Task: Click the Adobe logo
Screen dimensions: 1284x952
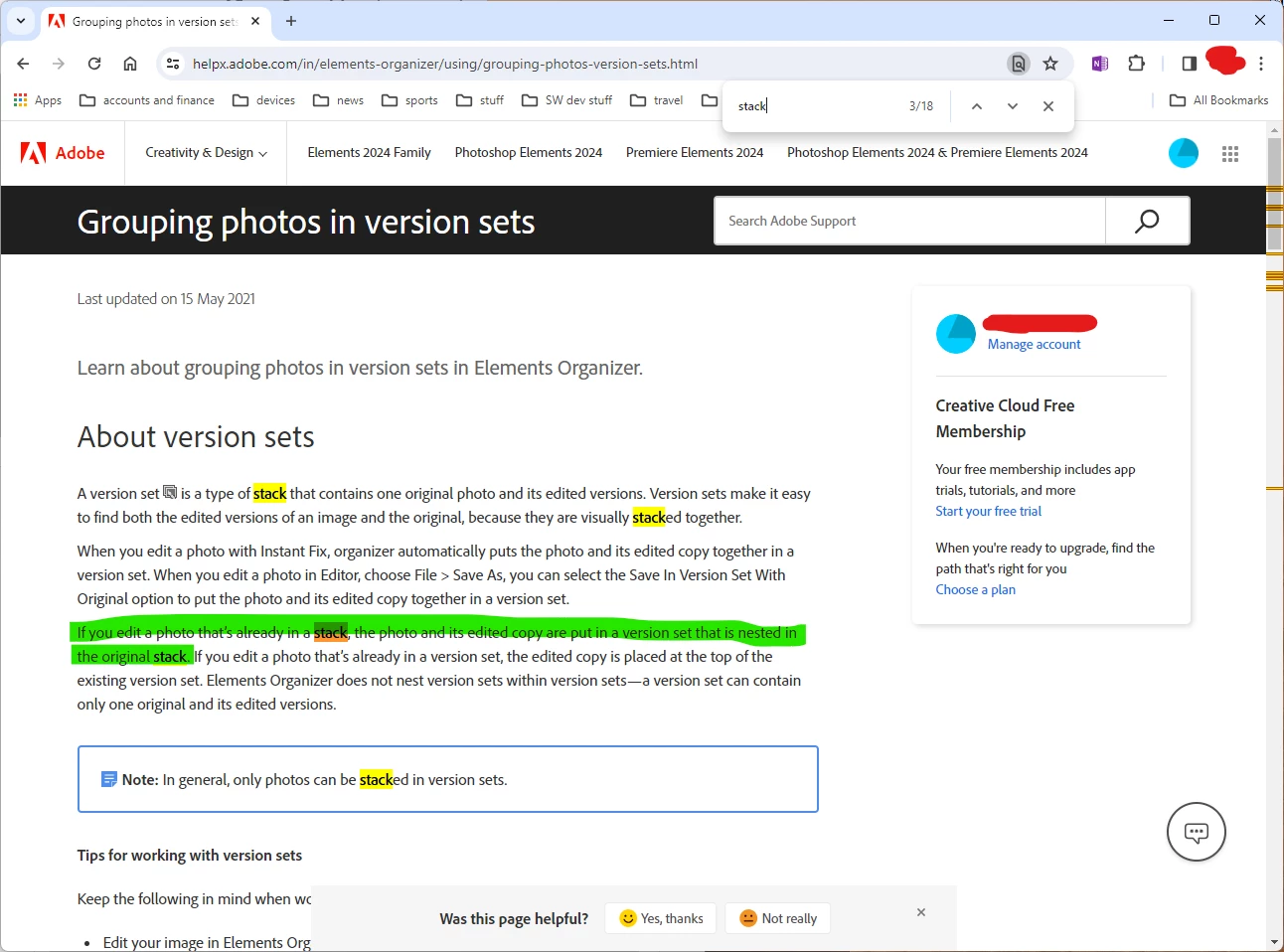Action: [x=63, y=153]
